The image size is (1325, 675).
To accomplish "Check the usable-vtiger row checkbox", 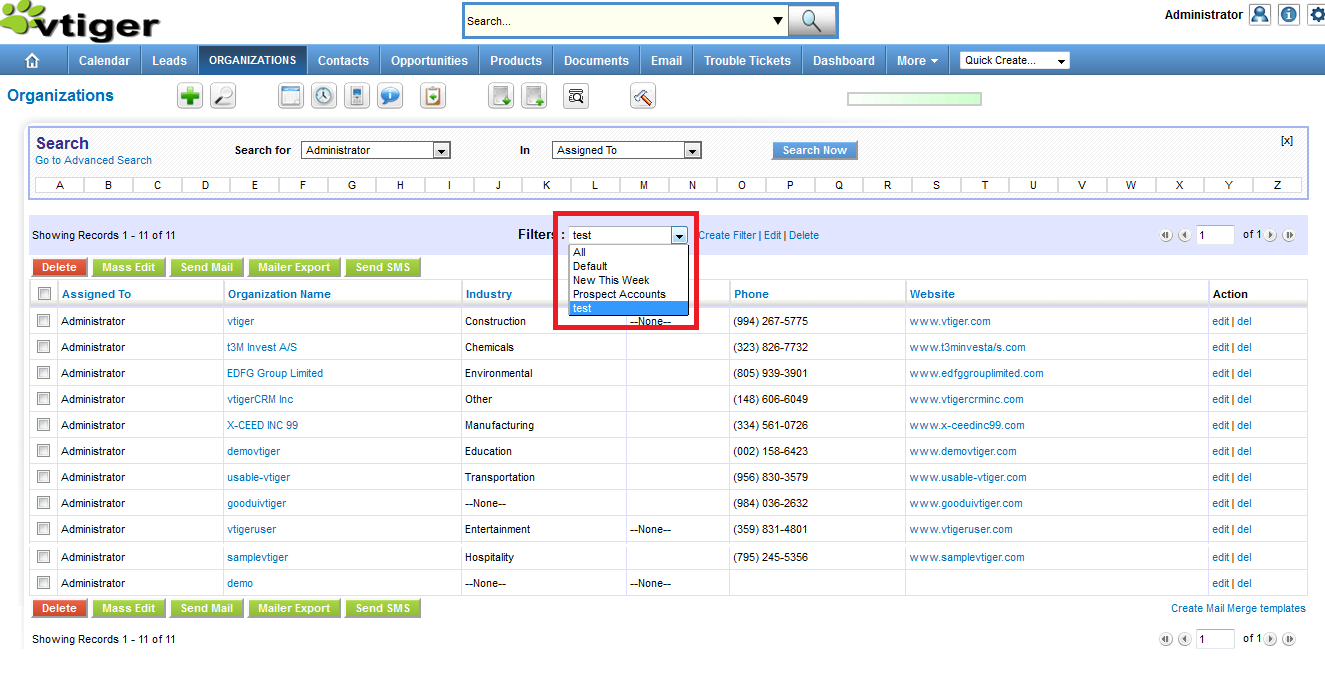I will point(44,477).
